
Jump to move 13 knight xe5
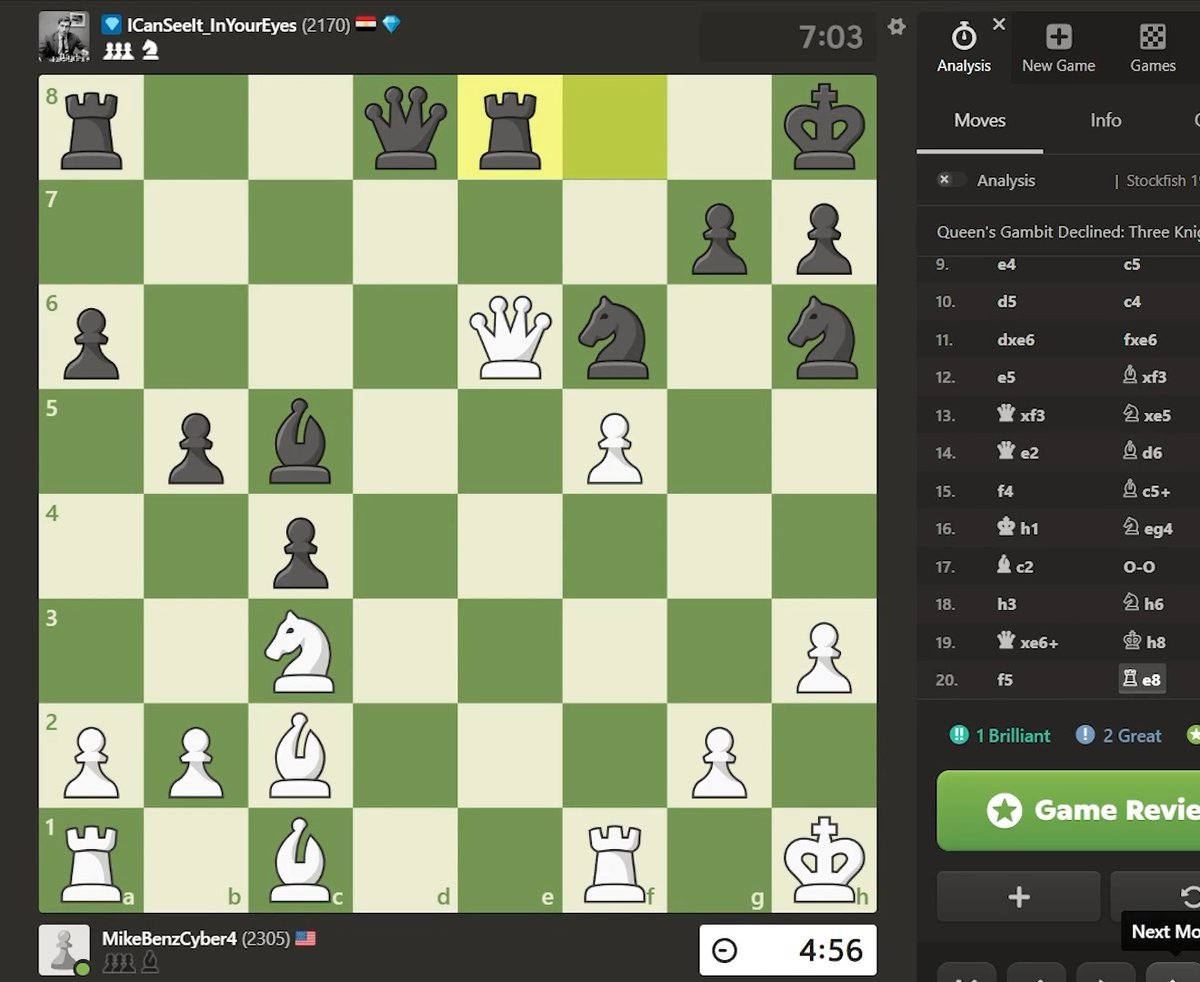pos(1145,416)
